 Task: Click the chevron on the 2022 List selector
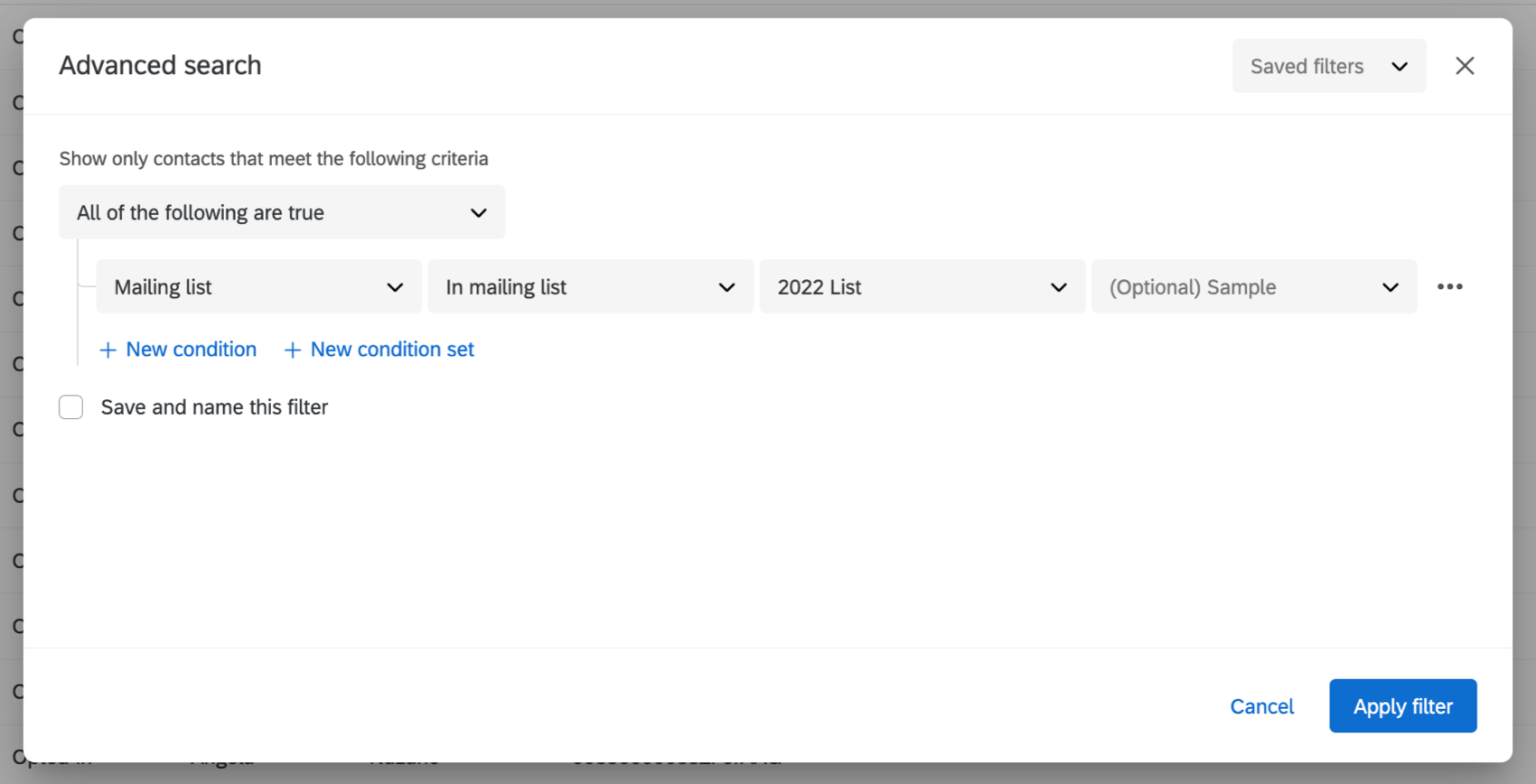pos(1058,287)
